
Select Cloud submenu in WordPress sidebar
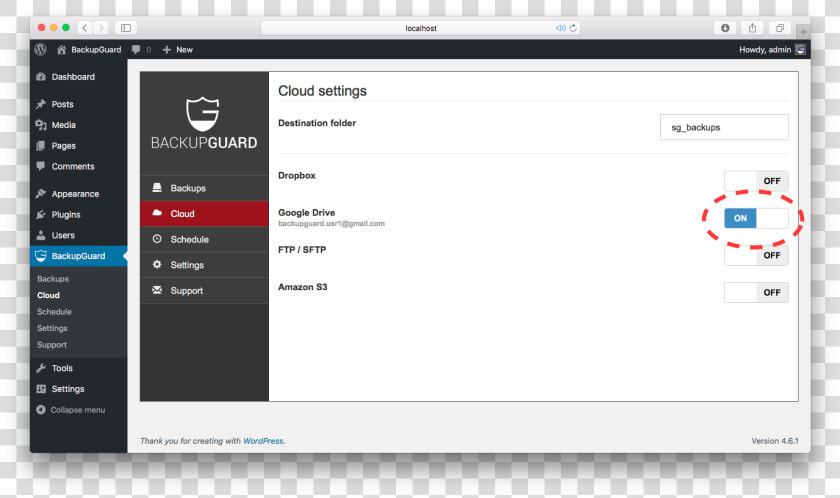tap(48, 295)
